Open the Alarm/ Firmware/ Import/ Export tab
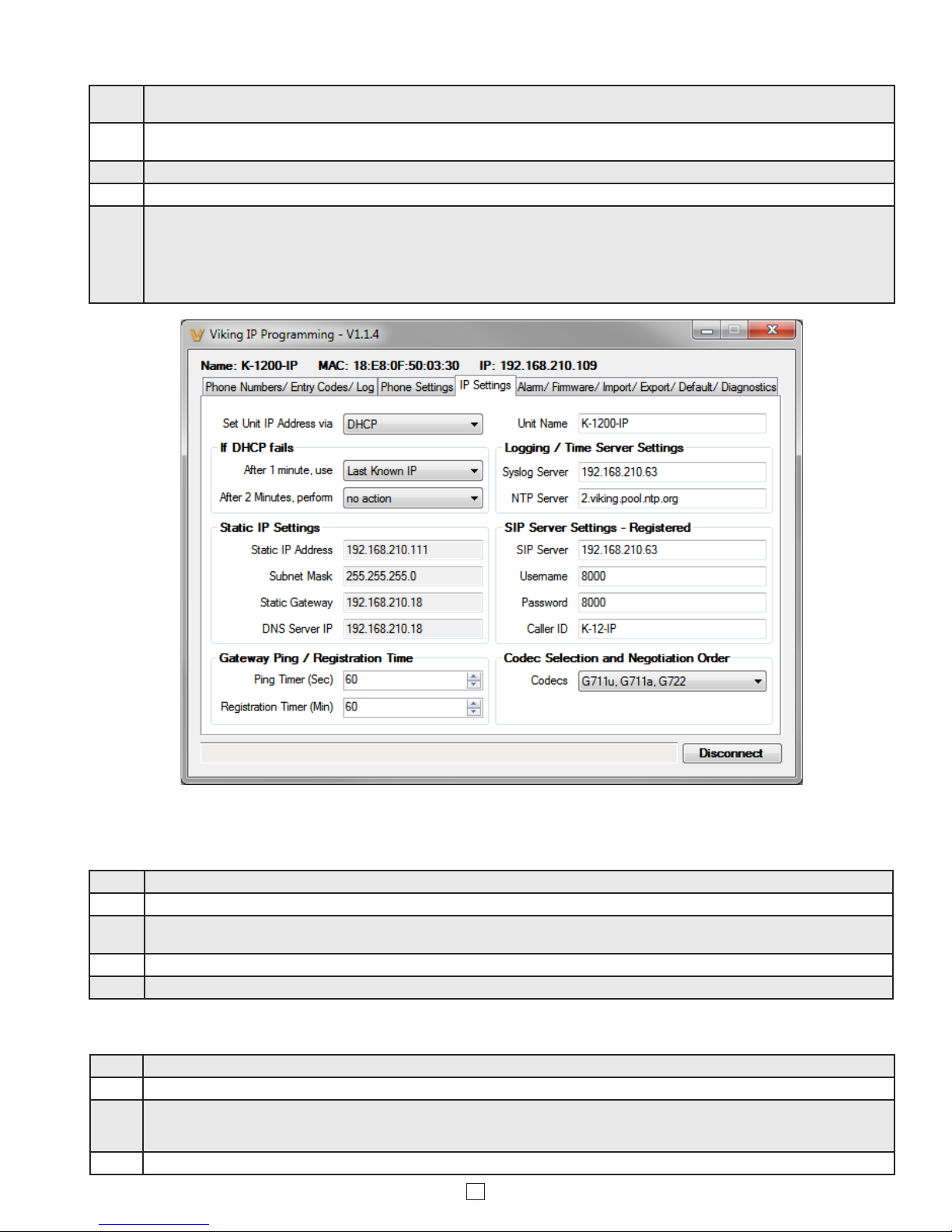The image size is (952, 1232). tap(647, 387)
